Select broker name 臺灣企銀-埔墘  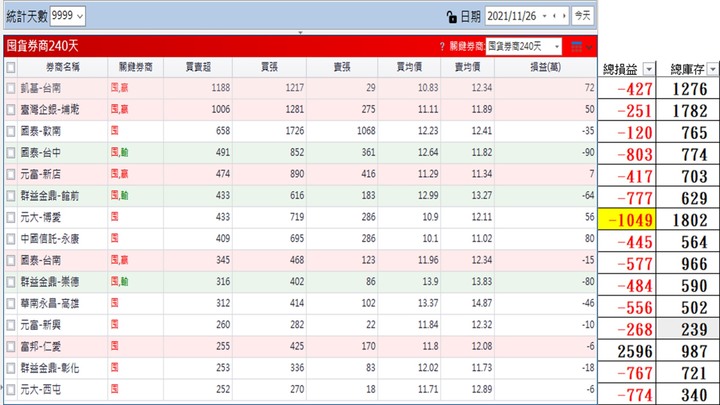(x=50, y=109)
